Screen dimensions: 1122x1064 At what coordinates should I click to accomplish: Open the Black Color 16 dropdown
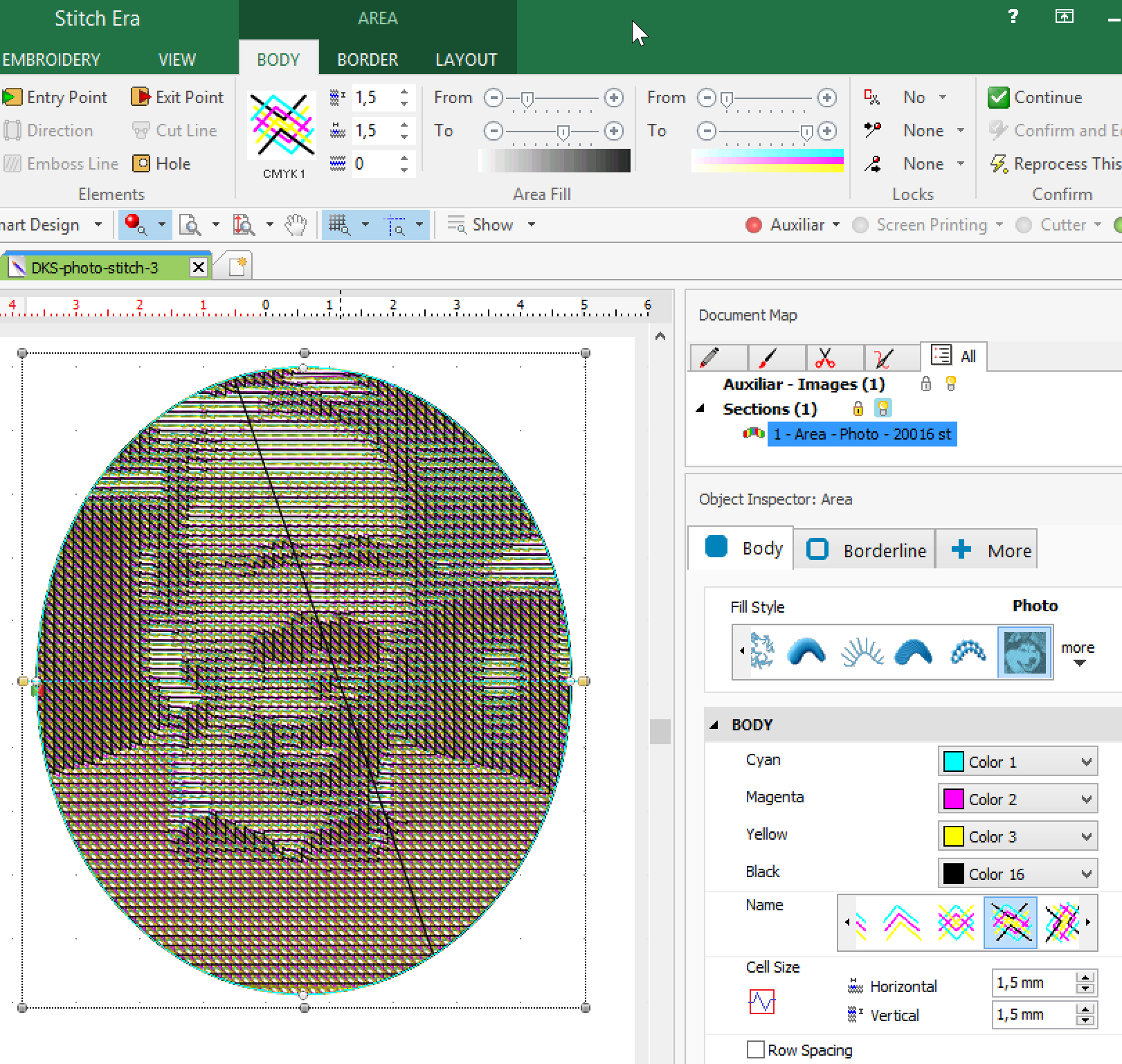click(1017, 874)
